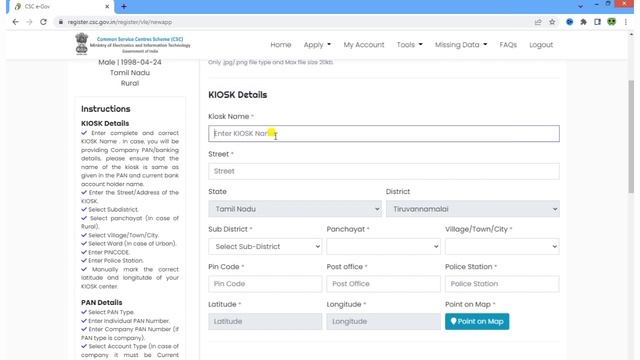Screen dimensions: 640x360
Task: Click the page vertical scrollbar thumb
Action: (x=631, y=137)
